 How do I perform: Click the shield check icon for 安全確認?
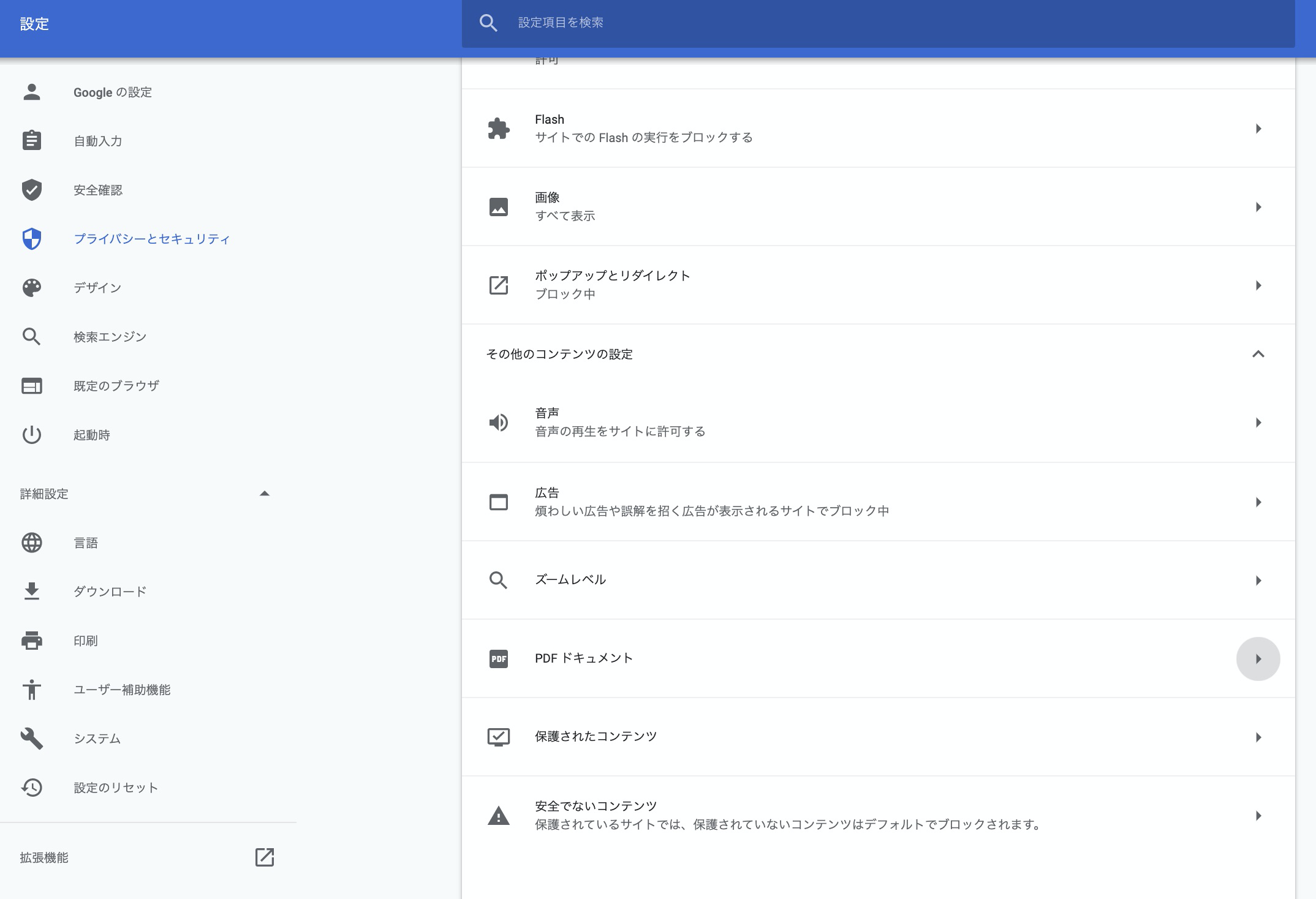(32, 190)
